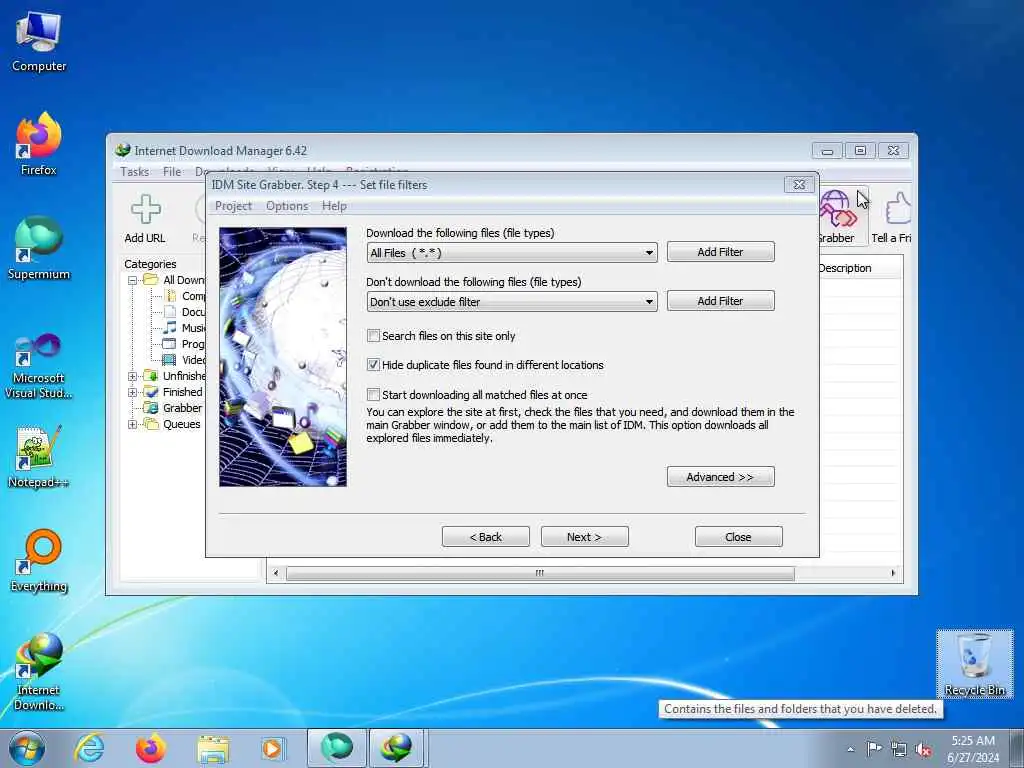The image size is (1024, 768).
Task: Close the Site Grabber dialog with X
Action: pyautogui.click(x=799, y=185)
